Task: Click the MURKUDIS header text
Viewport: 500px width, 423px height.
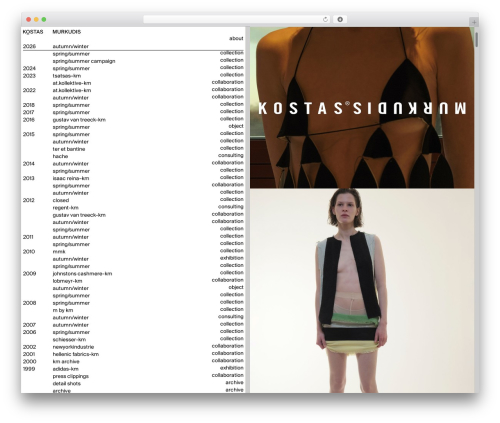Action: [x=67, y=32]
